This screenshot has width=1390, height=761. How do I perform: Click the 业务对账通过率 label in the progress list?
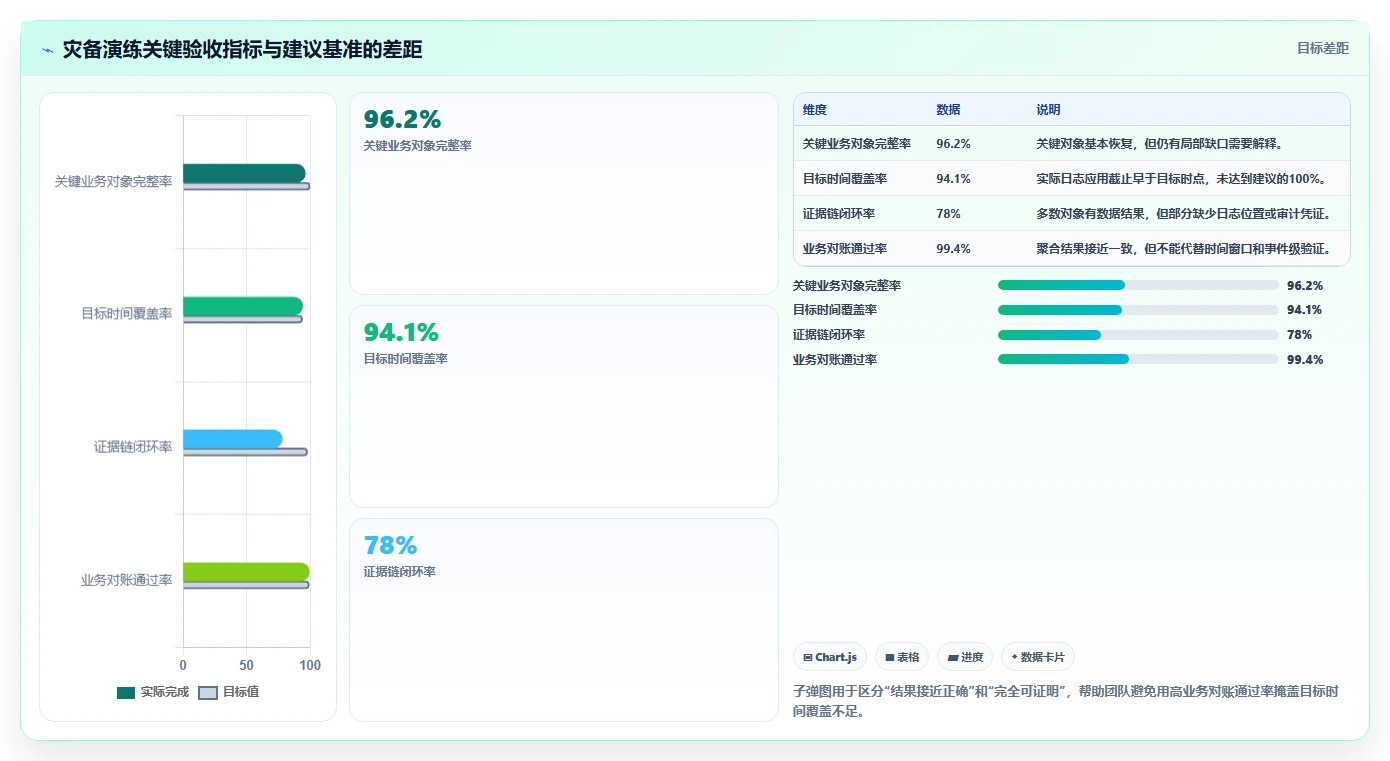835,360
